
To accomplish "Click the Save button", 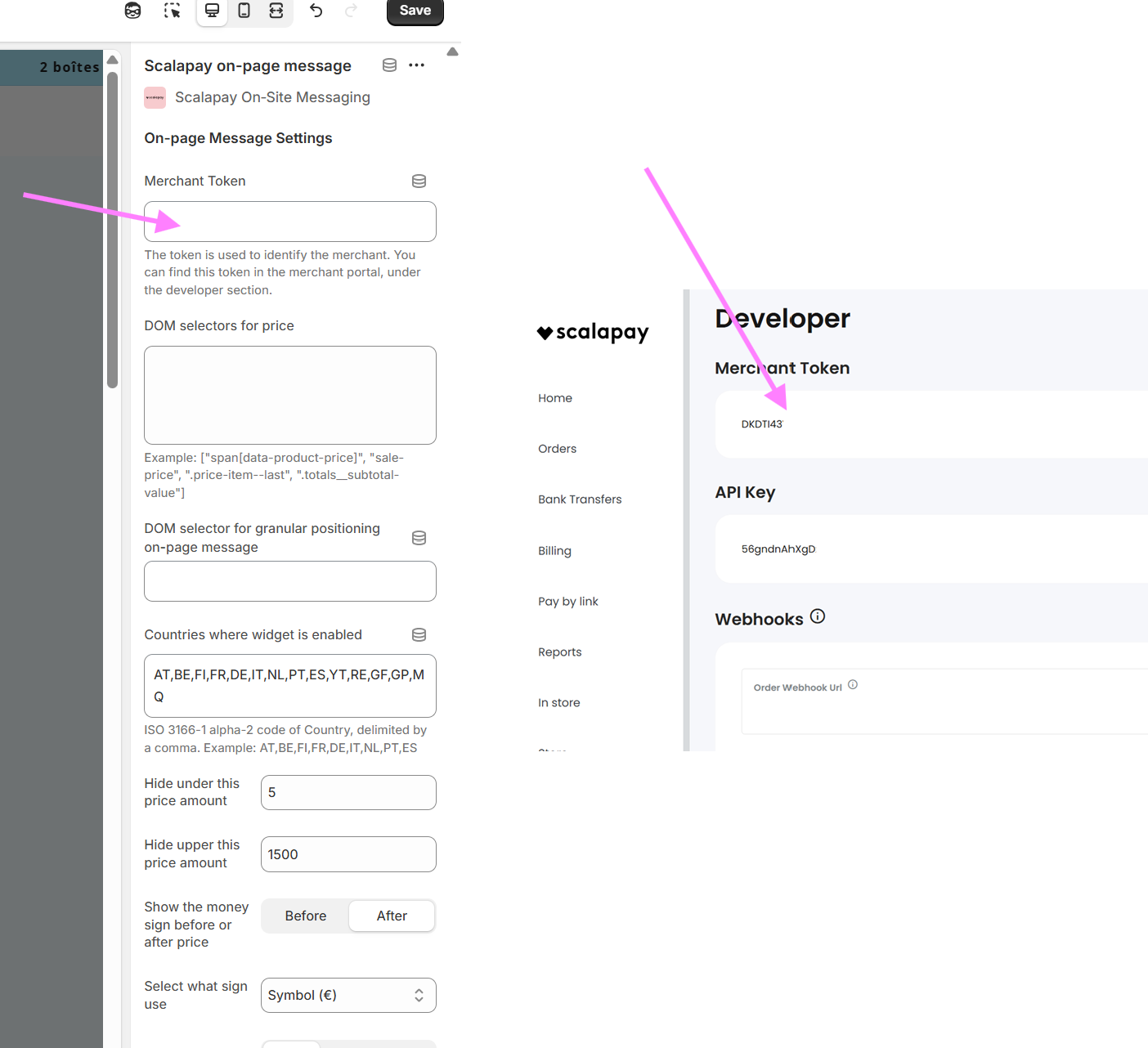I will tap(415, 11).
